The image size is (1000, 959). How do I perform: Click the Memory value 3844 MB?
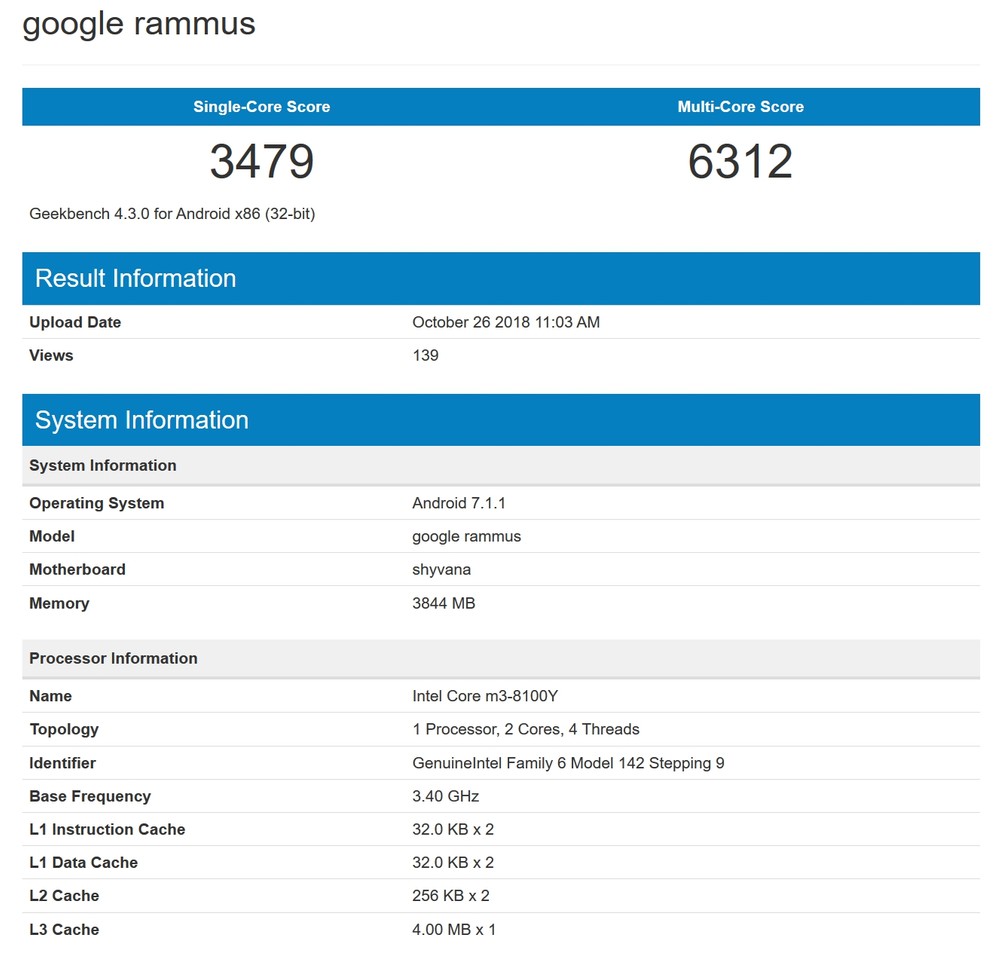[x=443, y=603]
